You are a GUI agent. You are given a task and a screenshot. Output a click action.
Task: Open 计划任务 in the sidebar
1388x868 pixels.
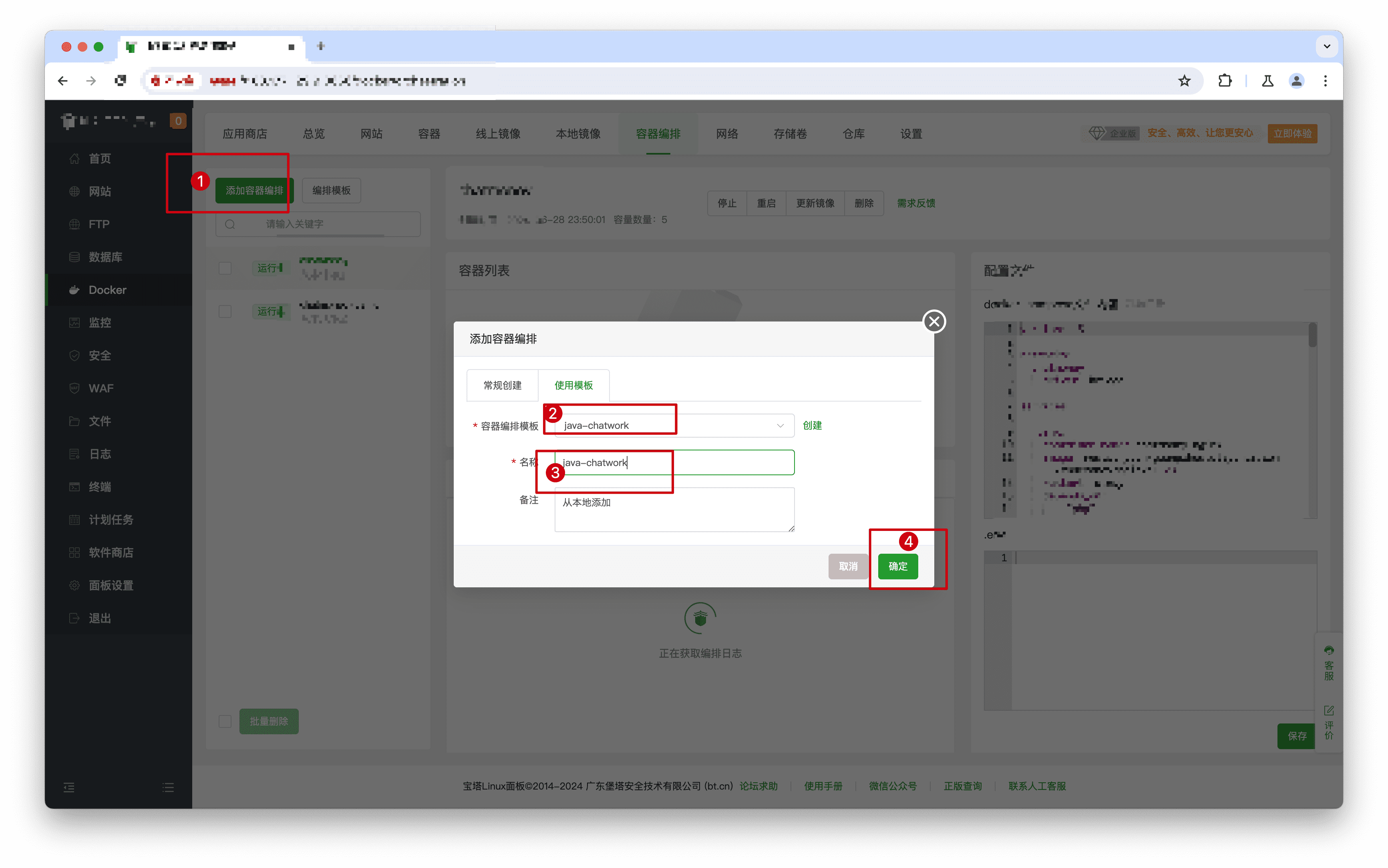tap(119, 520)
